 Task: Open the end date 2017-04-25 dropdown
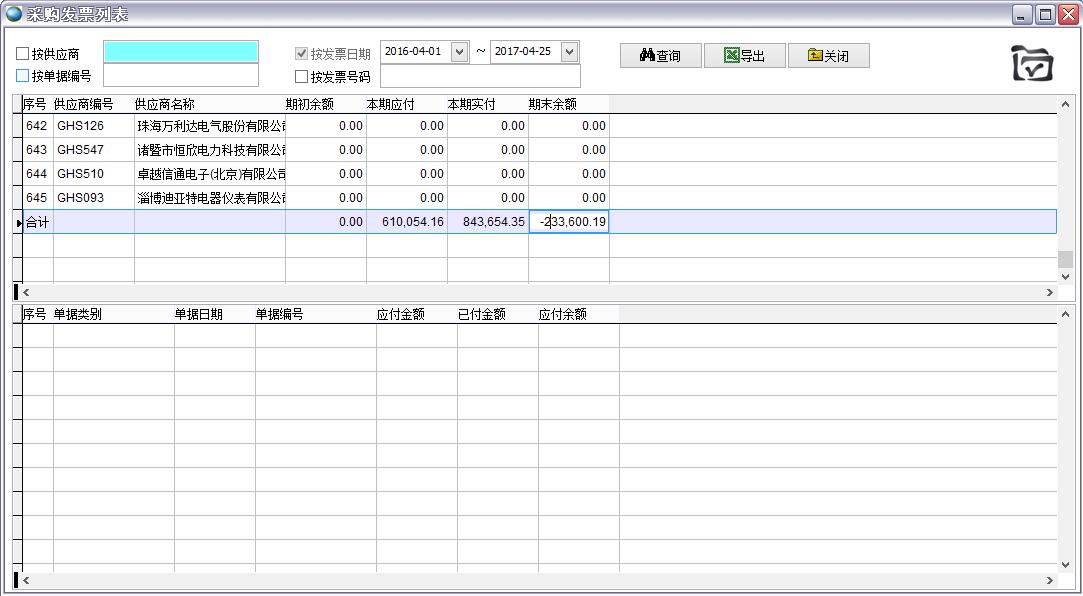[569, 52]
